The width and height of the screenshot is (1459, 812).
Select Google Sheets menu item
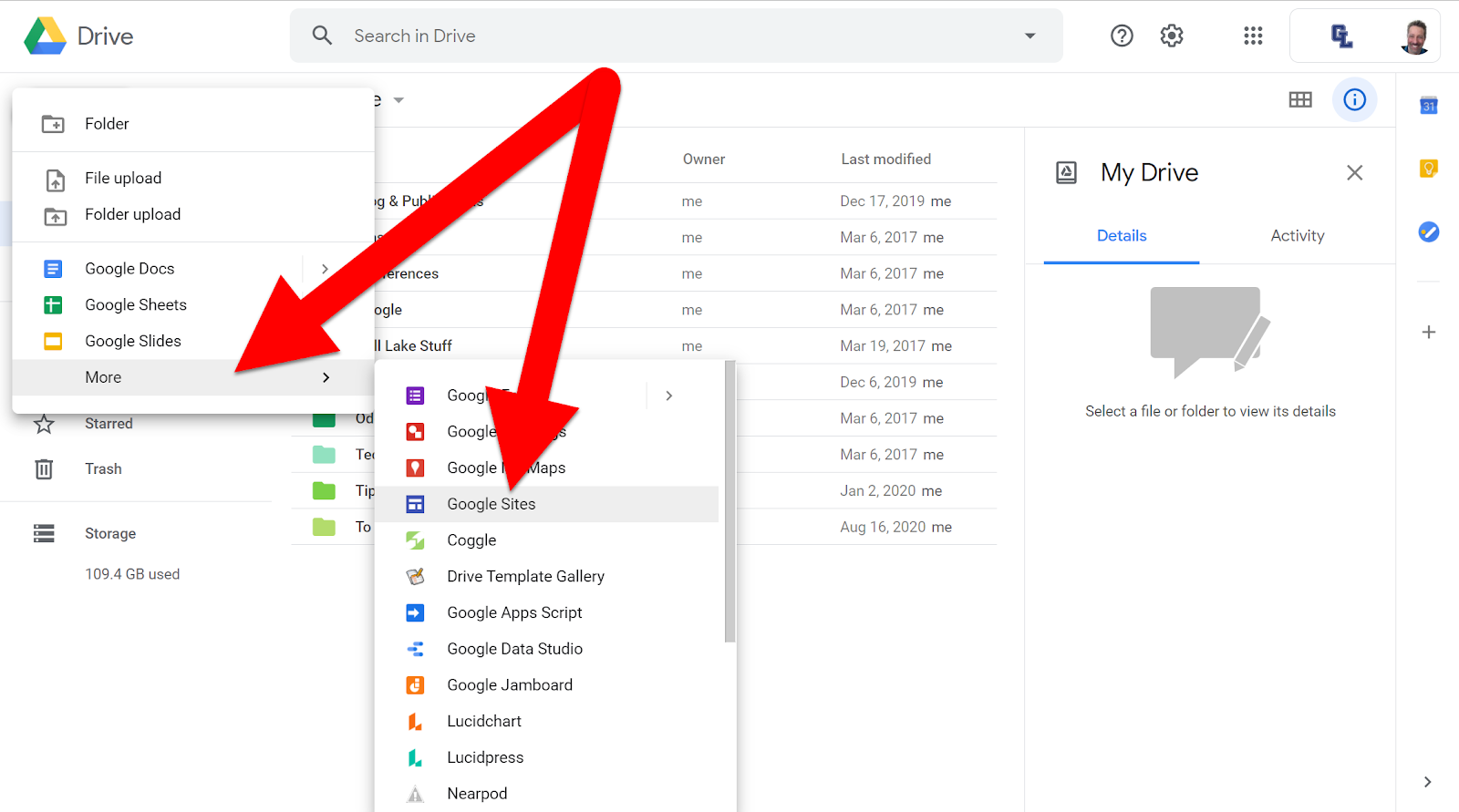click(x=193, y=305)
